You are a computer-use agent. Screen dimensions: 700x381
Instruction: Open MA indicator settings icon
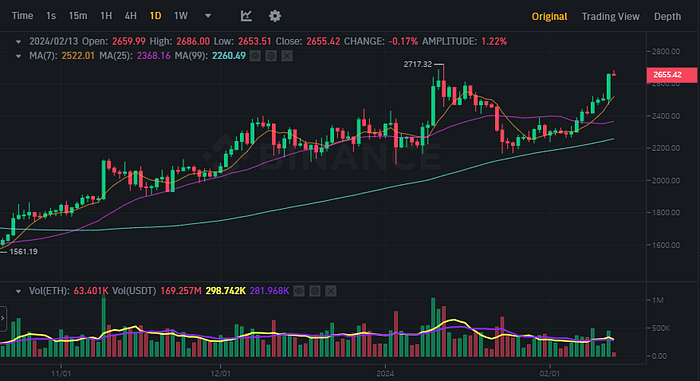pos(271,56)
